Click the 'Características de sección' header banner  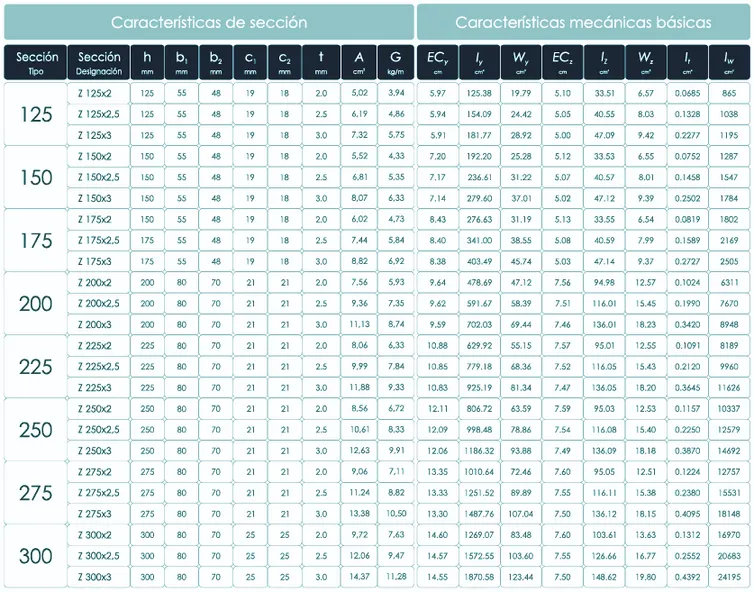(209, 22)
